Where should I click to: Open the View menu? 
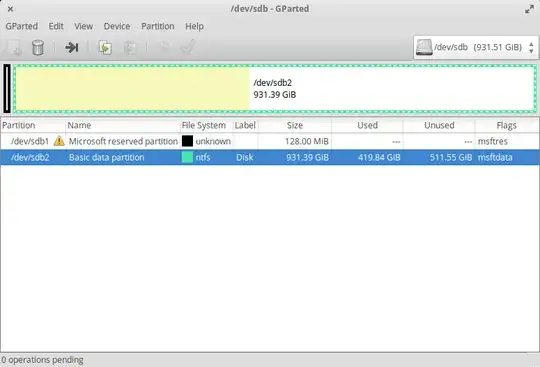click(84, 26)
